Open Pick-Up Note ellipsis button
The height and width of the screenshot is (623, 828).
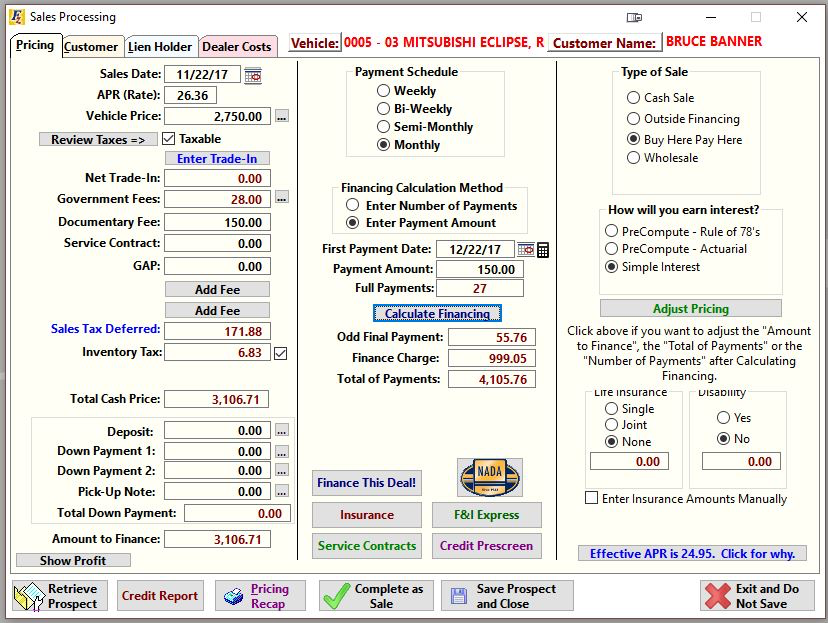[282, 492]
